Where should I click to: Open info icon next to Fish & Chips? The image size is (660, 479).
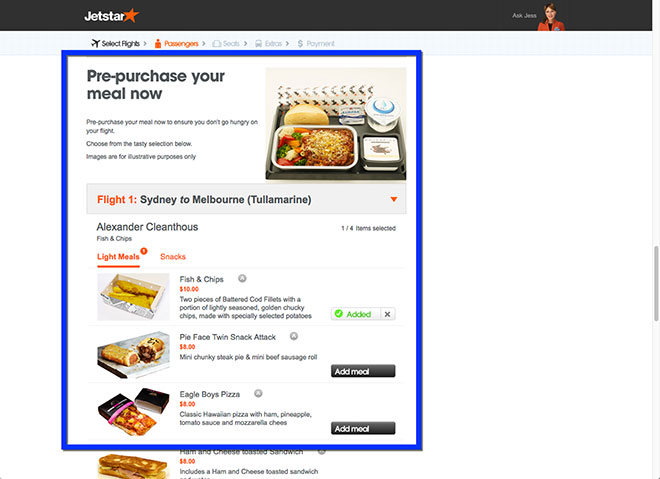click(242, 278)
